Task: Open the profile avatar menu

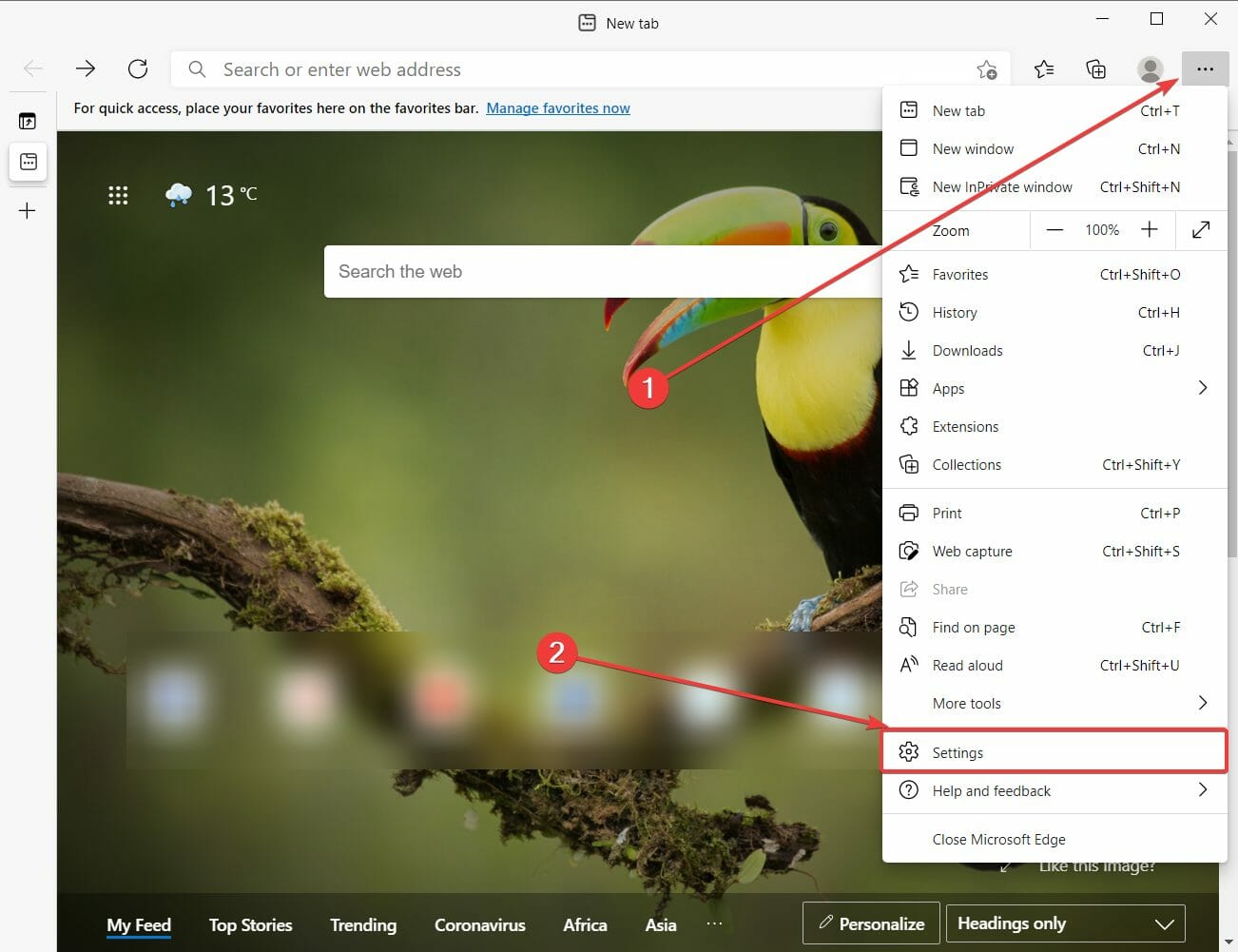Action: [1150, 68]
